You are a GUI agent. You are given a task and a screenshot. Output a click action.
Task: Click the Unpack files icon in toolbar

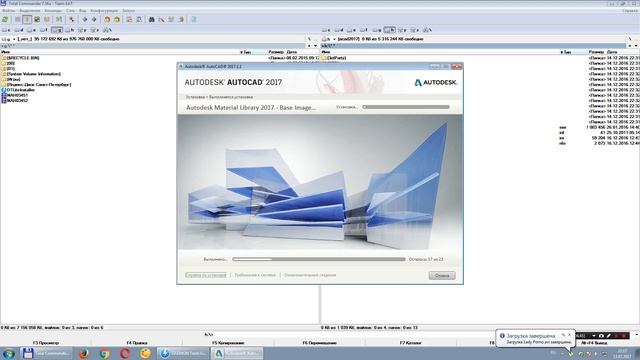click(117, 19)
